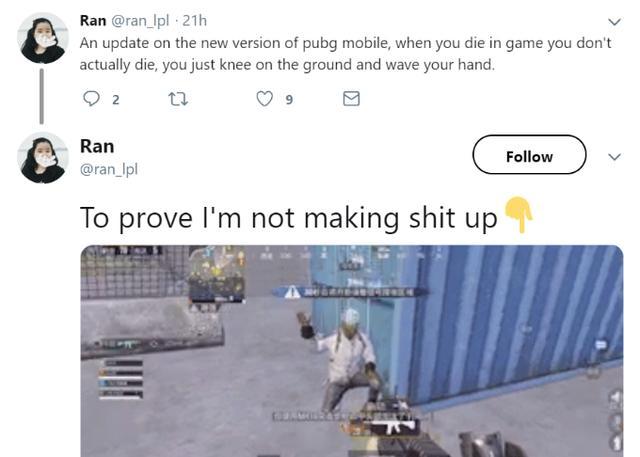Follow the Ran account
This screenshot has height=457, width=640.
coord(529,155)
